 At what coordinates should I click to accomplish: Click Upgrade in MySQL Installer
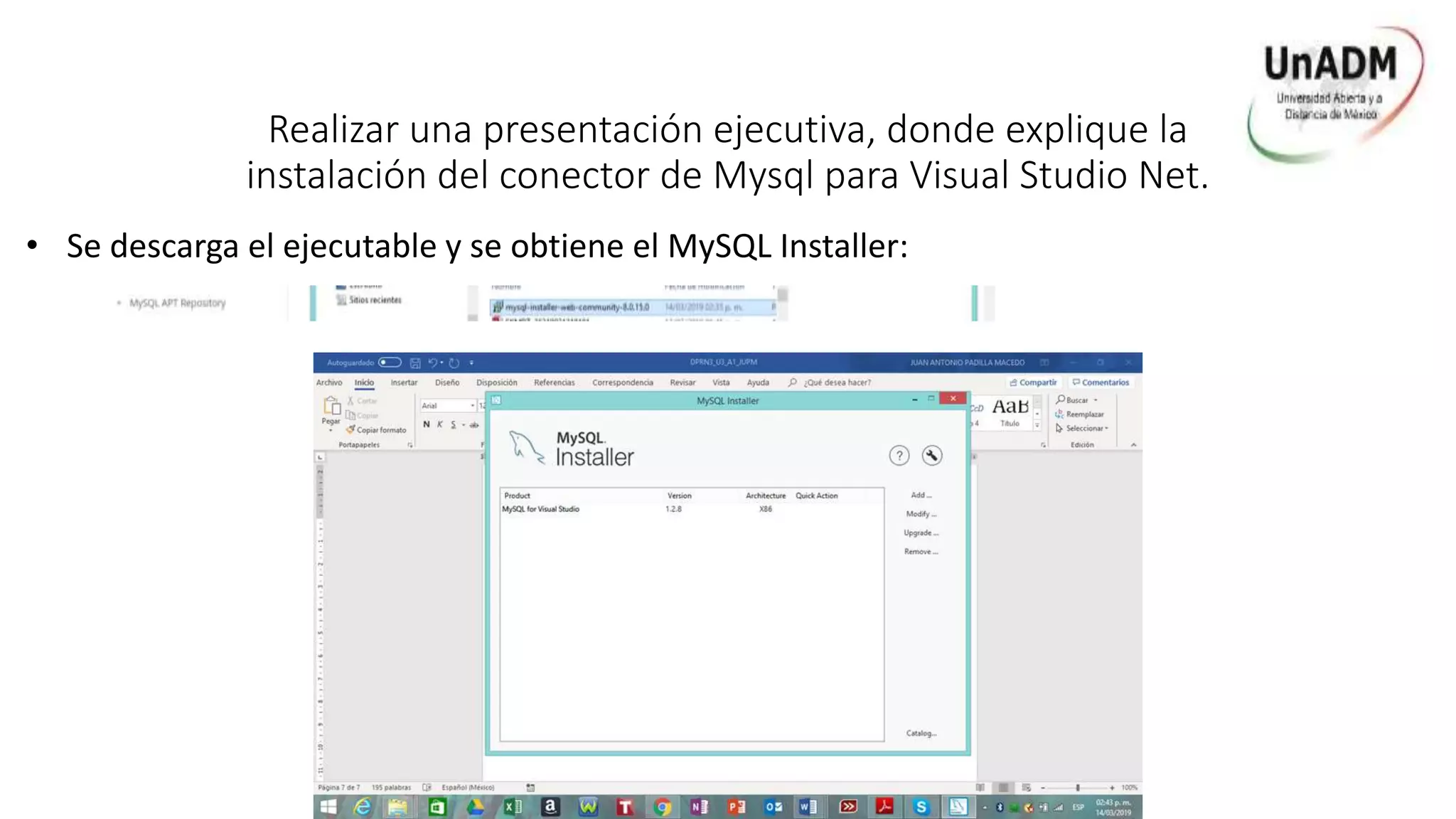click(x=921, y=532)
